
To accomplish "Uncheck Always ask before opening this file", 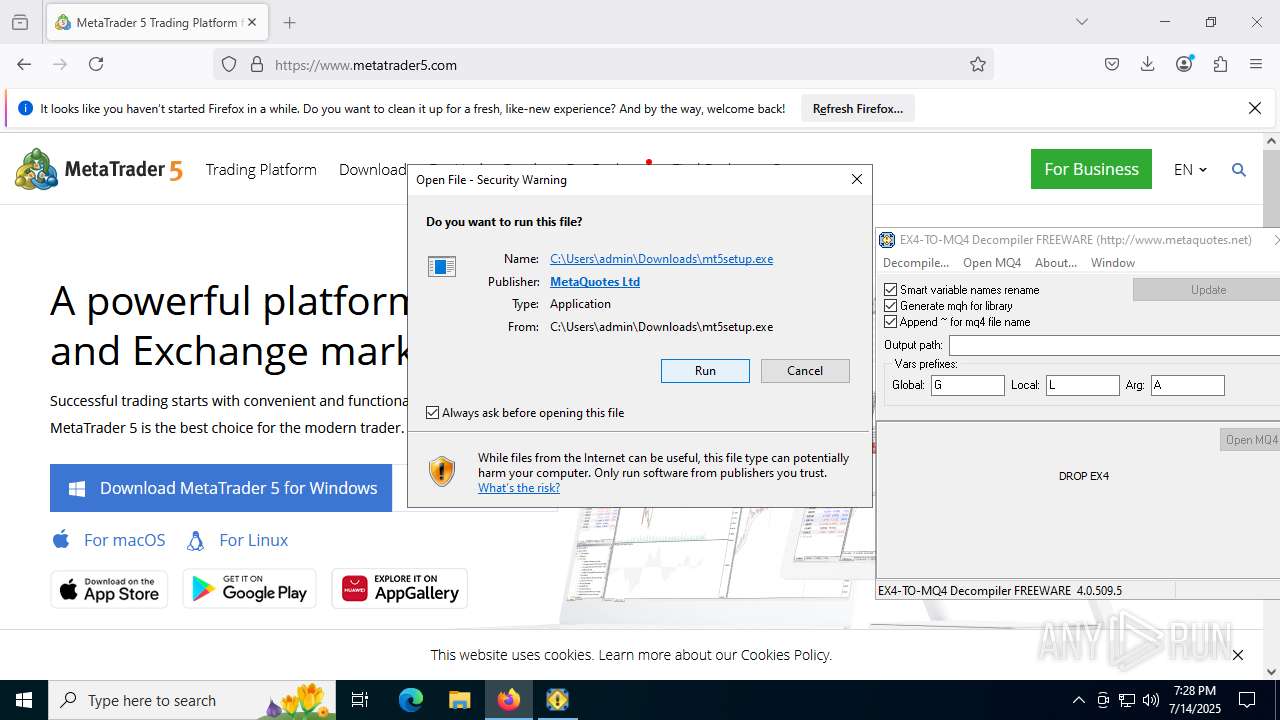I will [x=433, y=412].
